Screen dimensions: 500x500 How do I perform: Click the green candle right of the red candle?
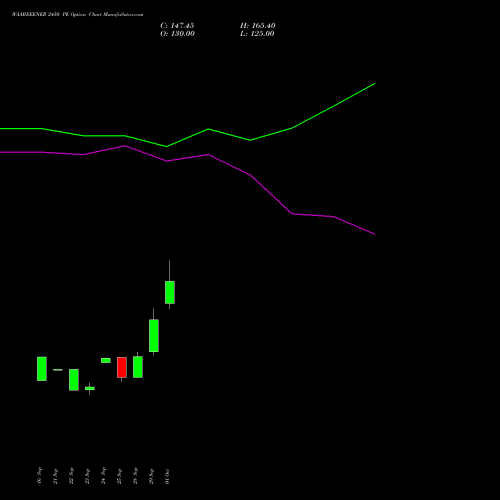(138, 367)
